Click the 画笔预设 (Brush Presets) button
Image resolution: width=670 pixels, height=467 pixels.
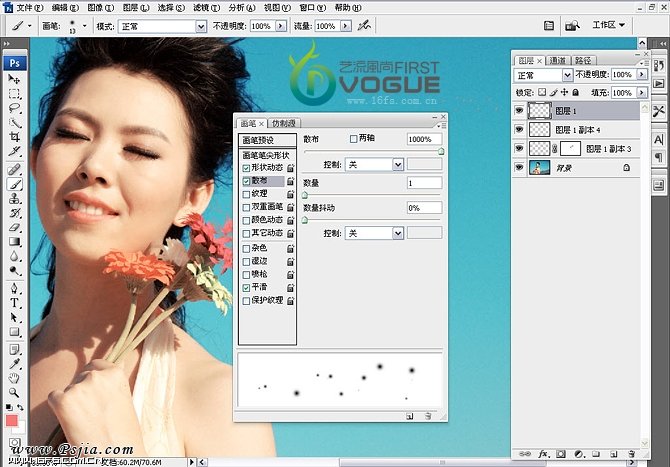268,140
